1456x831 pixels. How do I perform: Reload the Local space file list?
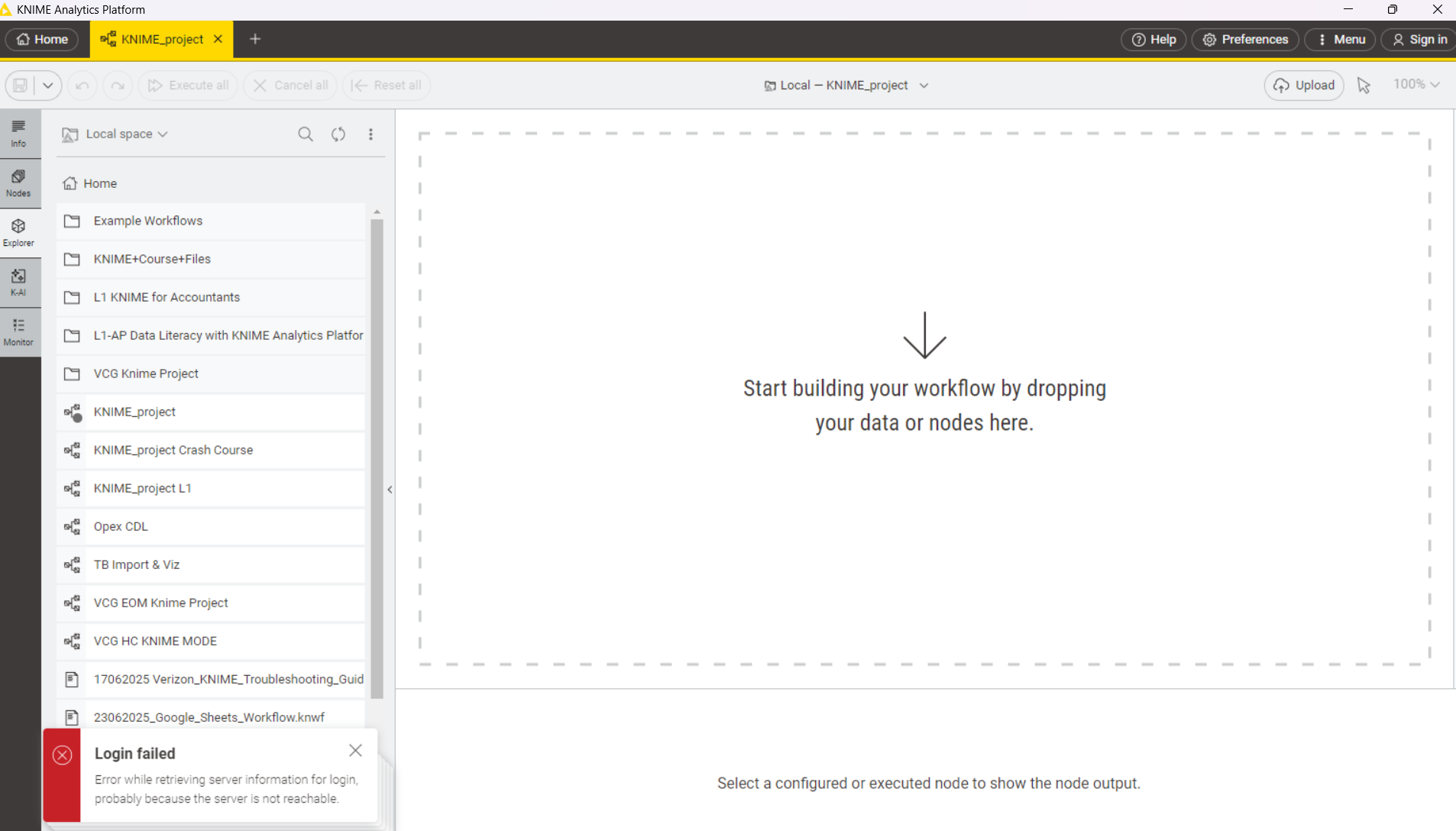[338, 134]
